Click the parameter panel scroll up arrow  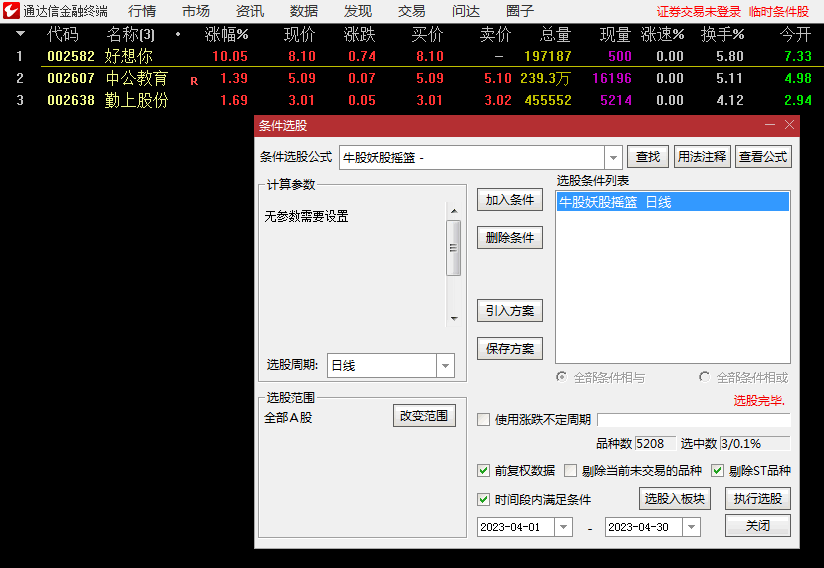[454, 211]
